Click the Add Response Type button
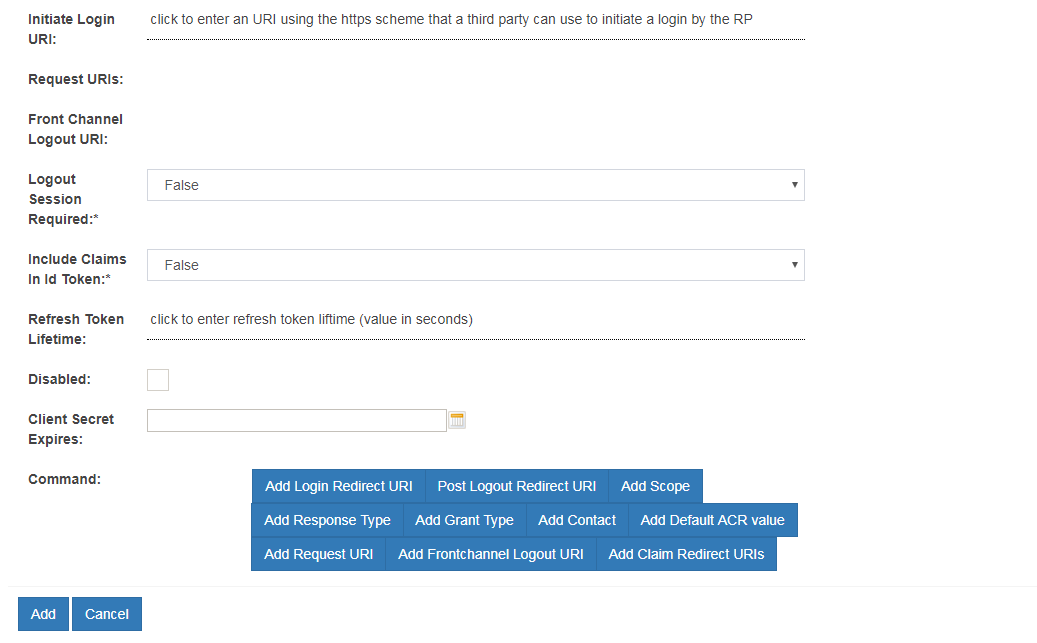1037x643 pixels. pyautogui.click(x=327, y=521)
